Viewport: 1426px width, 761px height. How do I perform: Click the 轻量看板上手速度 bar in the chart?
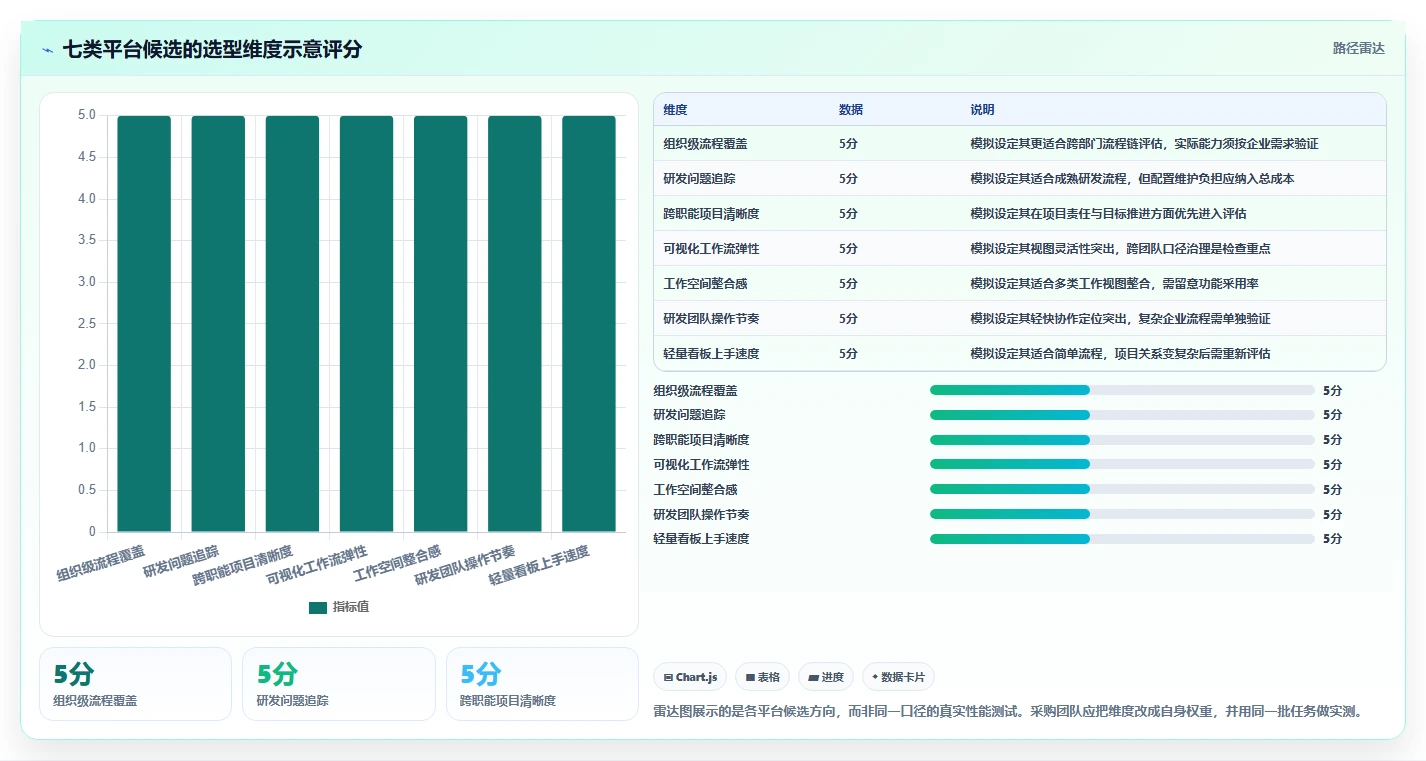pyautogui.click(x=588, y=324)
